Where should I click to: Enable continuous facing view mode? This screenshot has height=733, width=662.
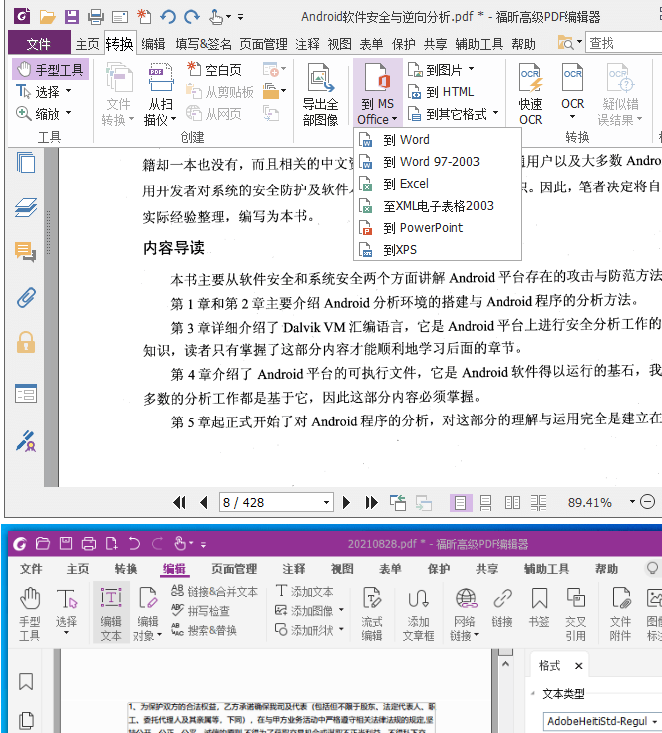[539, 503]
